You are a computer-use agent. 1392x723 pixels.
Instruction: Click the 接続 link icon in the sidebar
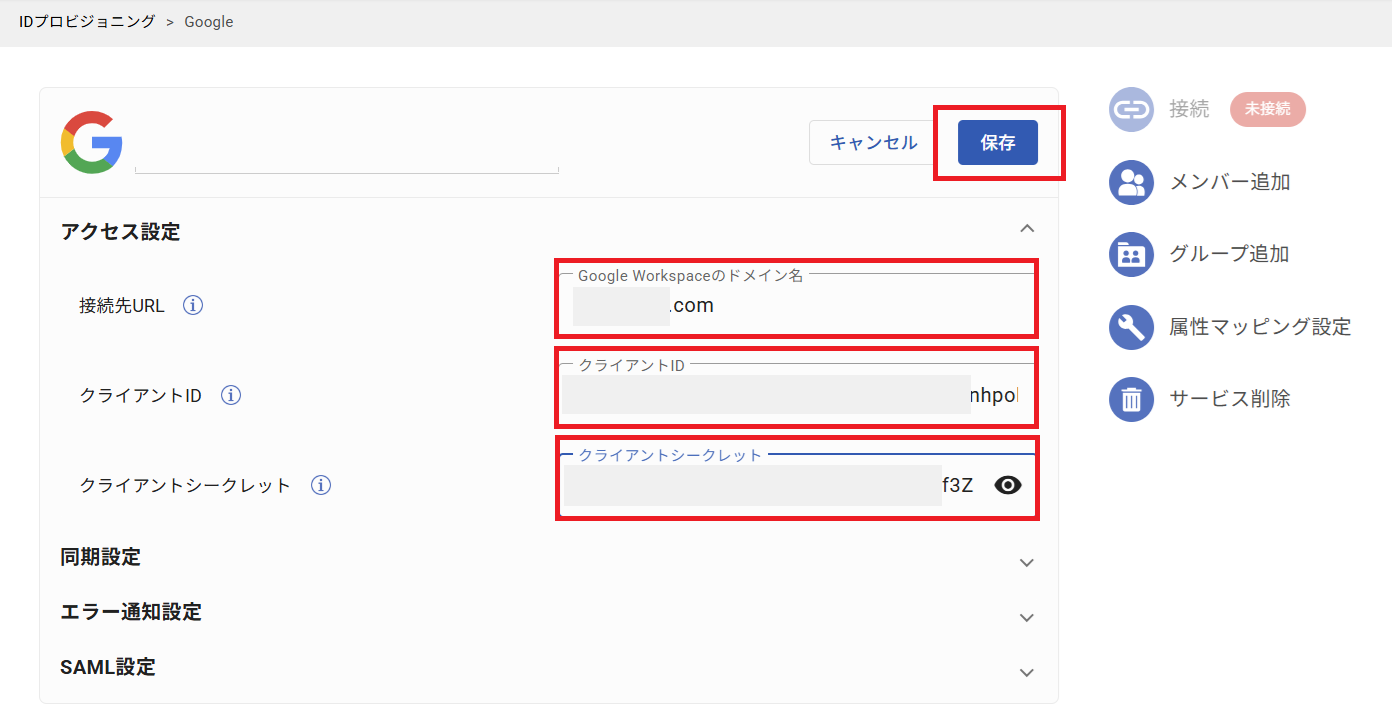point(1131,109)
